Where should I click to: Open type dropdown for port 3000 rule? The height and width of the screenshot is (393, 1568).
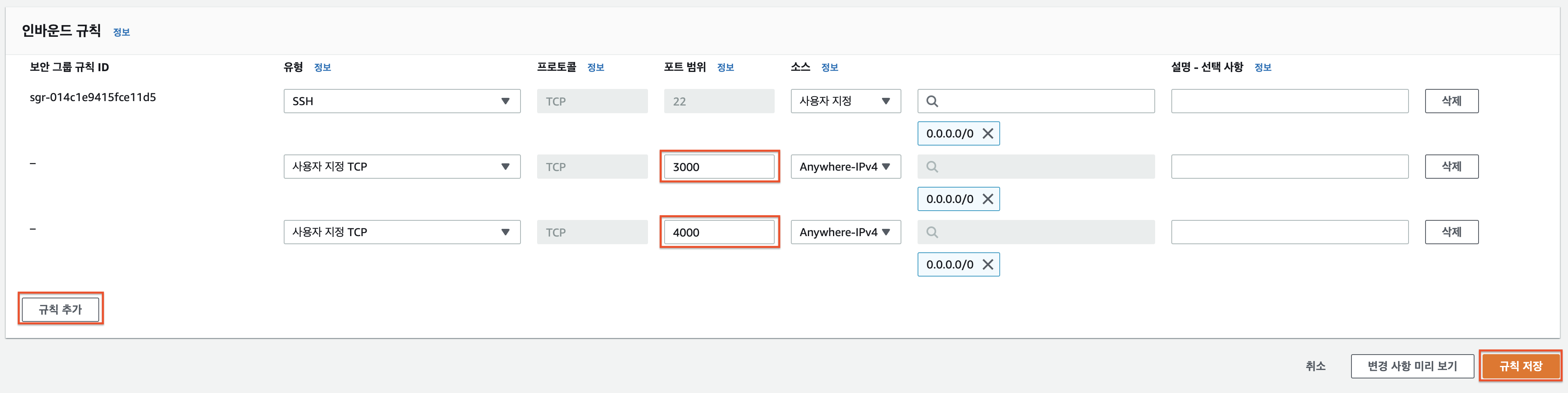click(x=402, y=167)
